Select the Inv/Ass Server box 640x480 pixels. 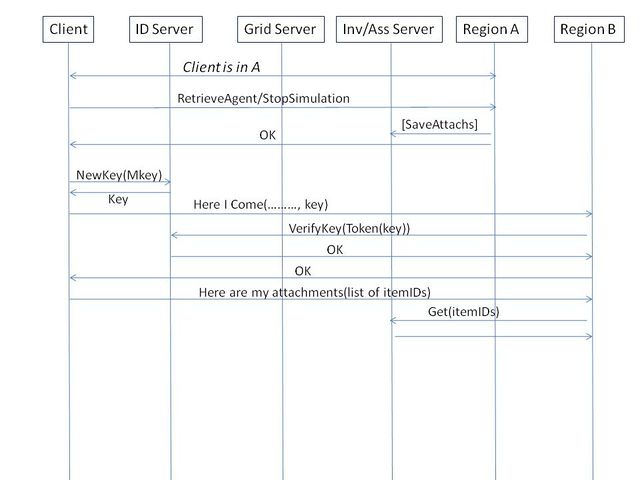[x=389, y=29]
